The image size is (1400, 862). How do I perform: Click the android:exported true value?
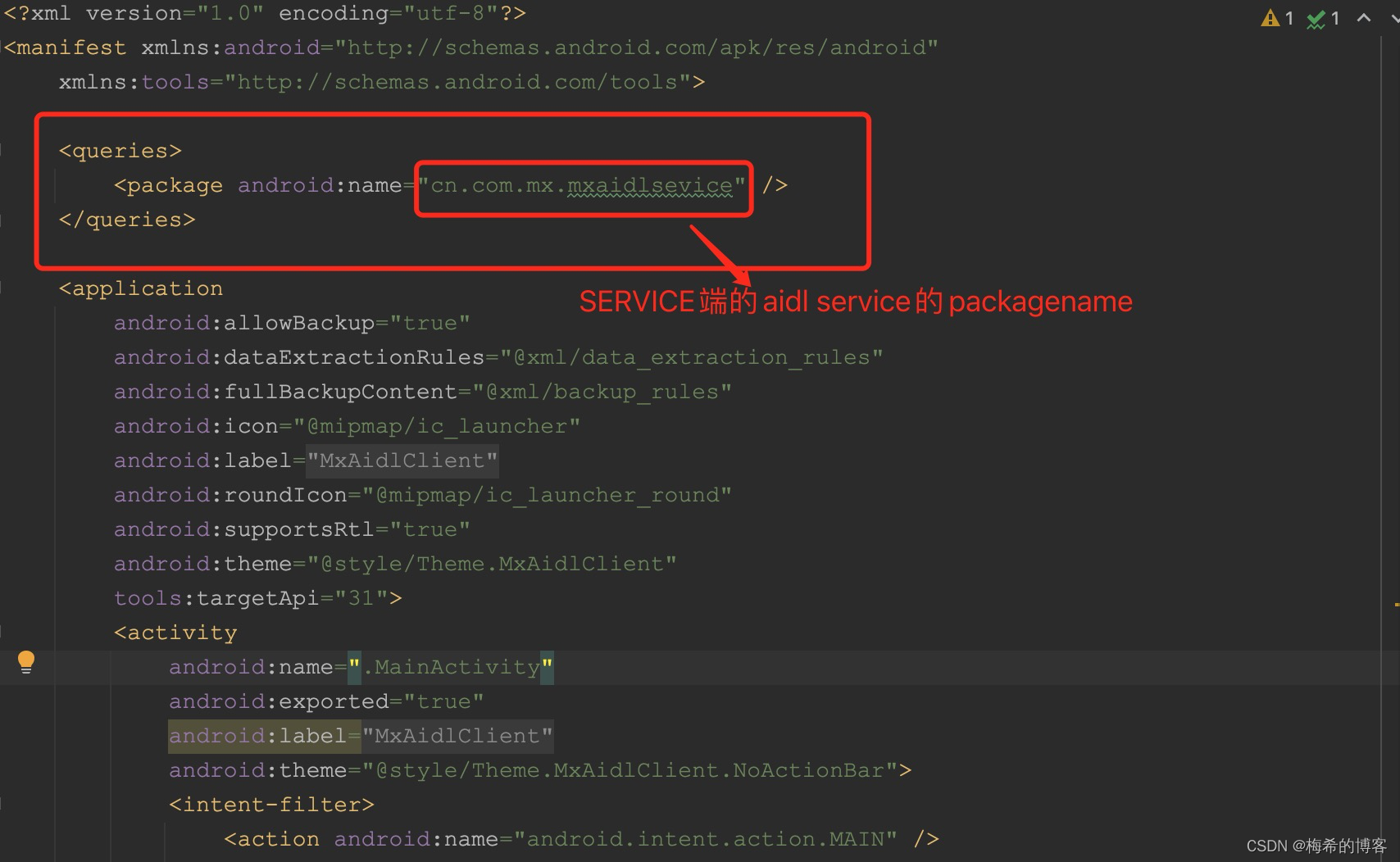pyautogui.click(x=443, y=701)
